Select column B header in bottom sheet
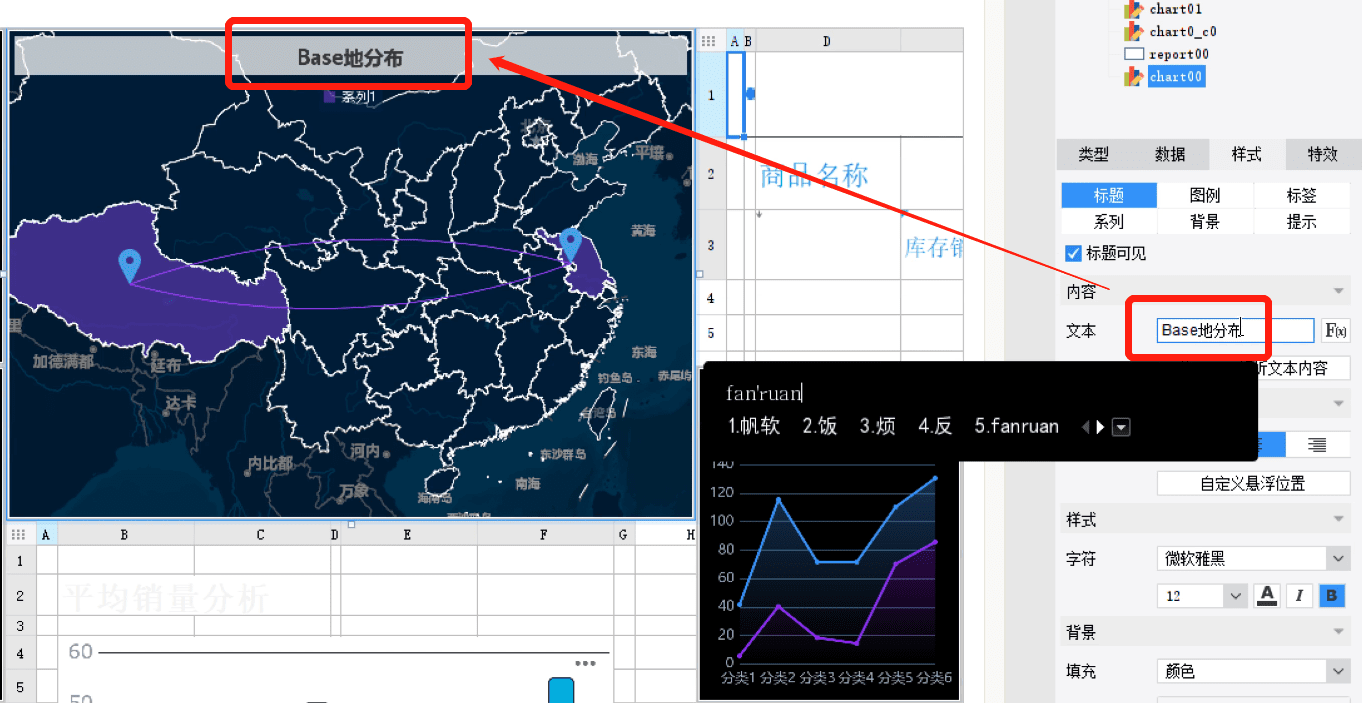This screenshot has width=1362, height=703. click(x=125, y=535)
